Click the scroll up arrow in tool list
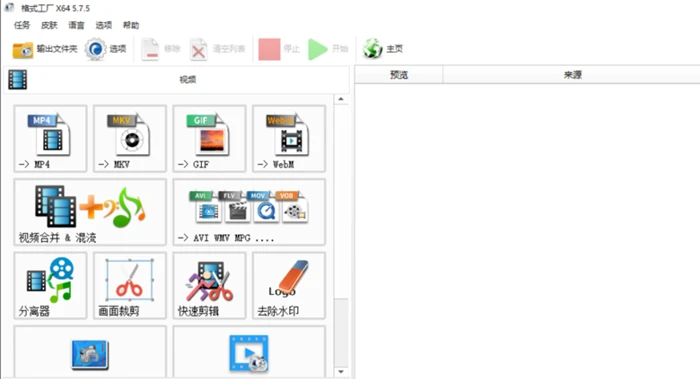Screen dimensions: 700x379 (x=341, y=99)
